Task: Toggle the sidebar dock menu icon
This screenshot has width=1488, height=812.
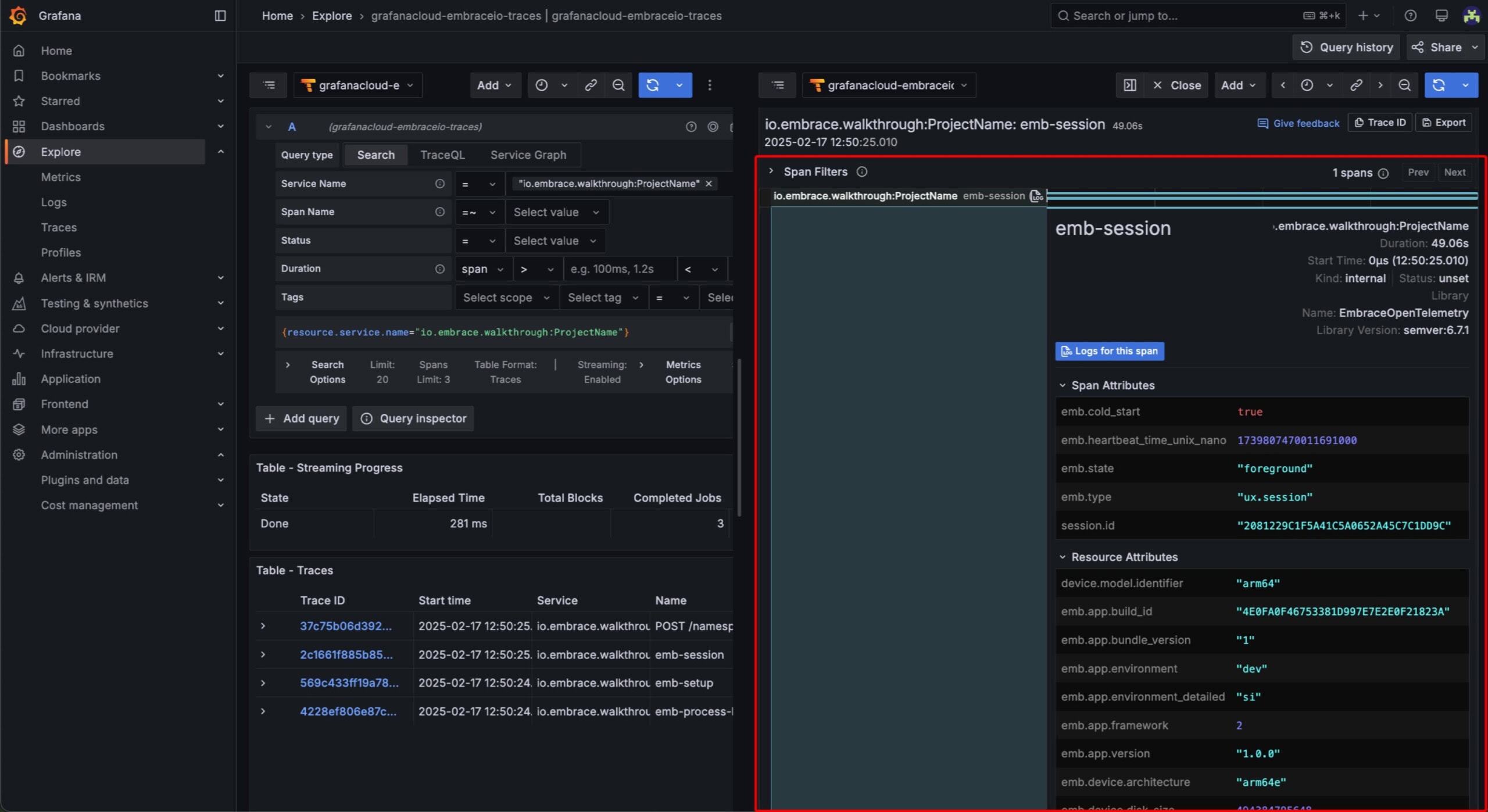Action: tap(220, 16)
